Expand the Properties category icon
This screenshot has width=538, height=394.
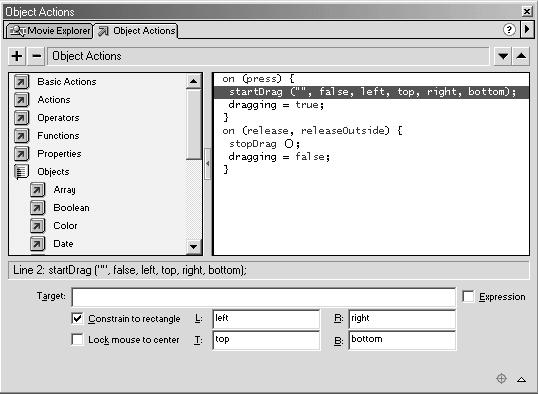pos(21,154)
